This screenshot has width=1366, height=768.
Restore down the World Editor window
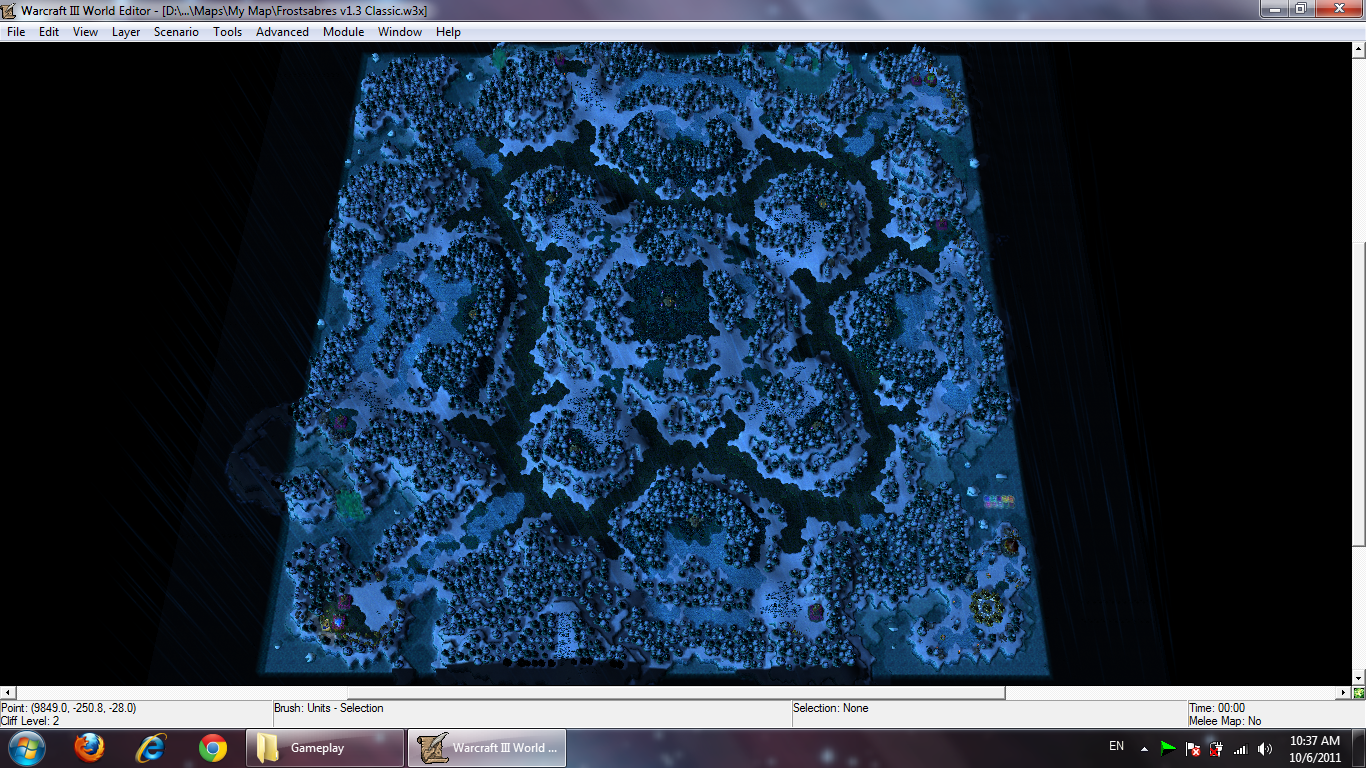pos(1300,9)
